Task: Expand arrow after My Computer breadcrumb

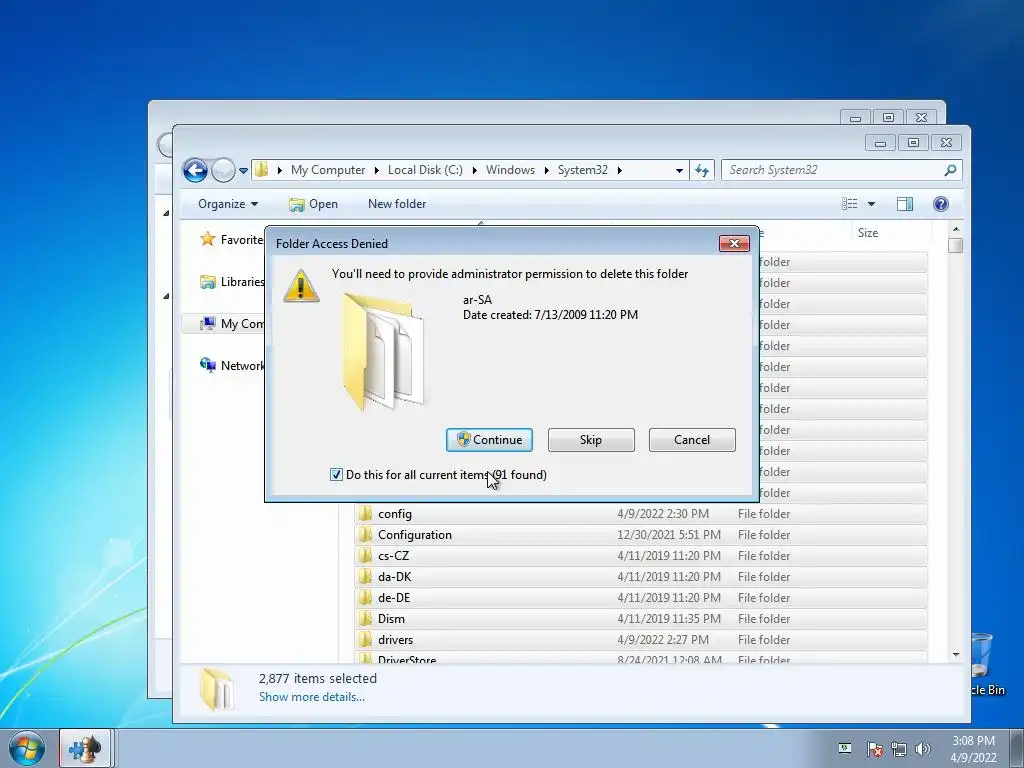Action: pyautogui.click(x=376, y=170)
